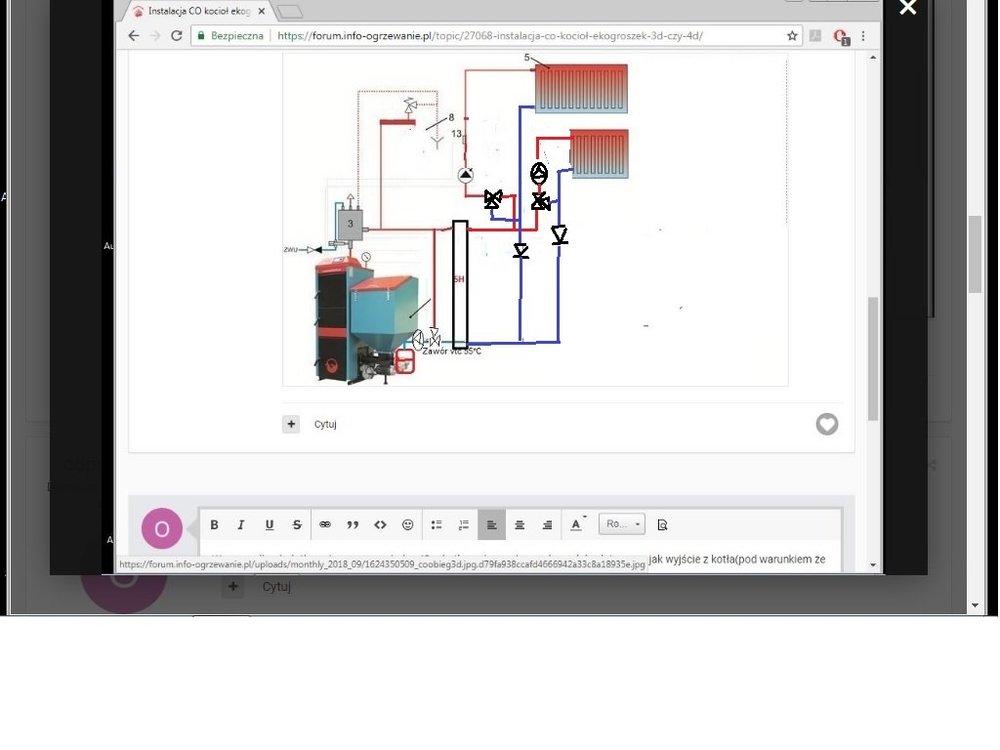Open the text color dropdown
Image resolution: width=1000 pixels, height=750 pixels.
(x=578, y=525)
